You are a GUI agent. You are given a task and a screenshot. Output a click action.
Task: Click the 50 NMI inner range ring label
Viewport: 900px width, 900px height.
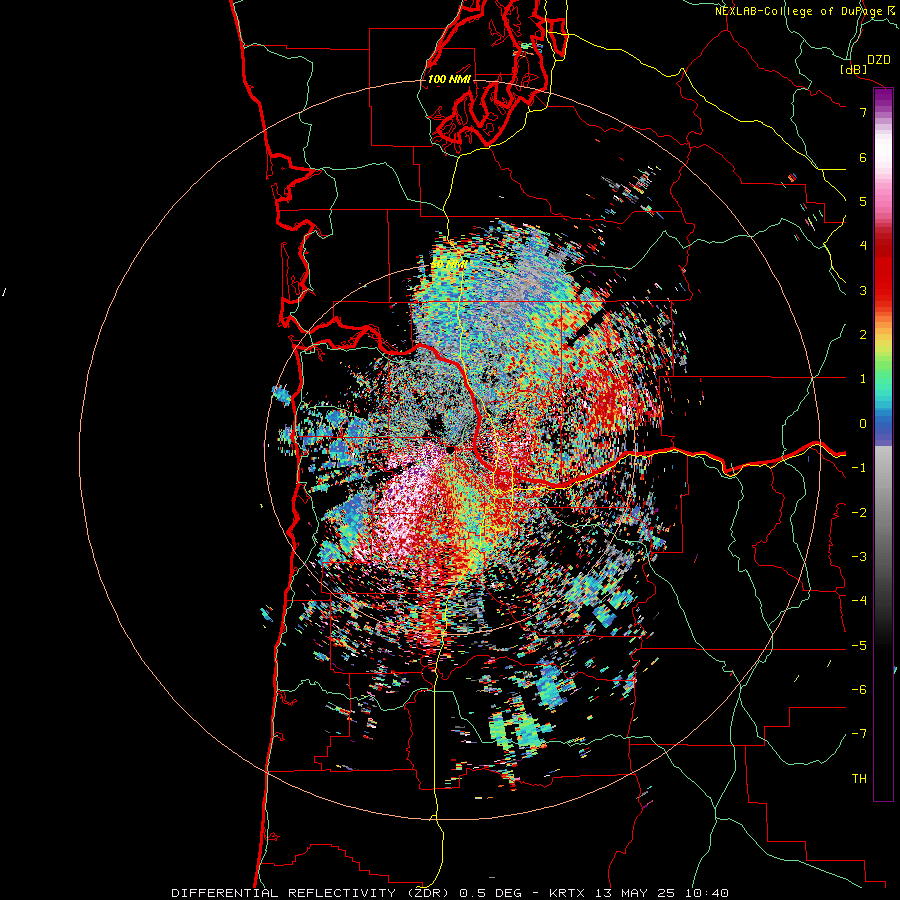pyautogui.click(x=449, y=265)
